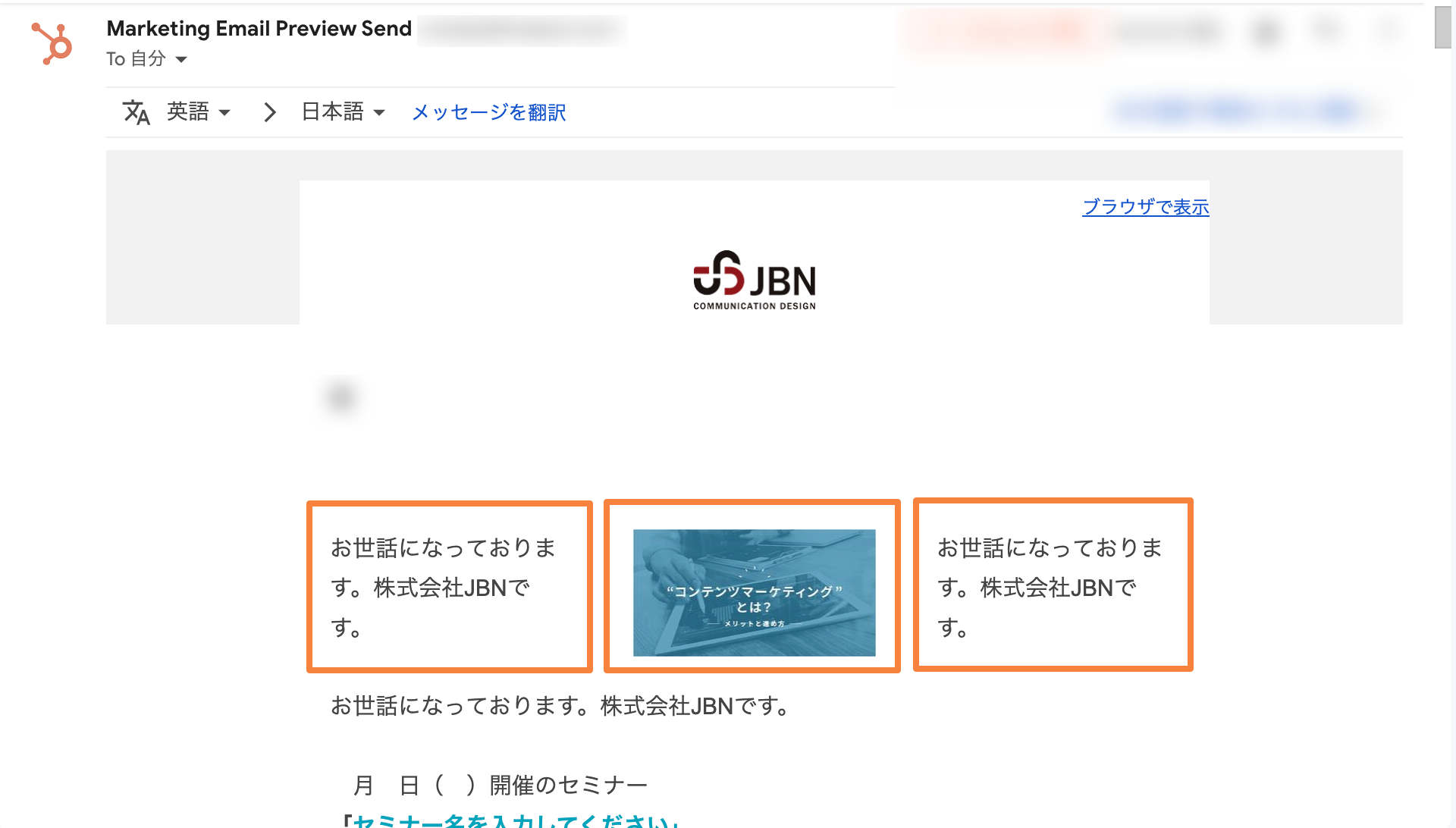Open the 英語 source language dropdown
This screenshot has width=1456, height=828.
(x=199, y=112)
